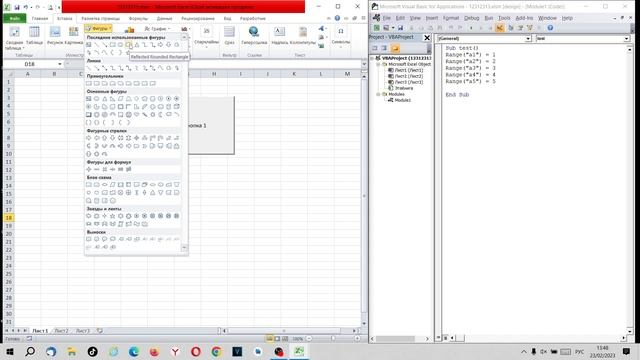Image resolution: width=640 pixels, height=360 pixels.
Task: Open the Спарклайны dropdown
Action: click(x=207, y=38)
